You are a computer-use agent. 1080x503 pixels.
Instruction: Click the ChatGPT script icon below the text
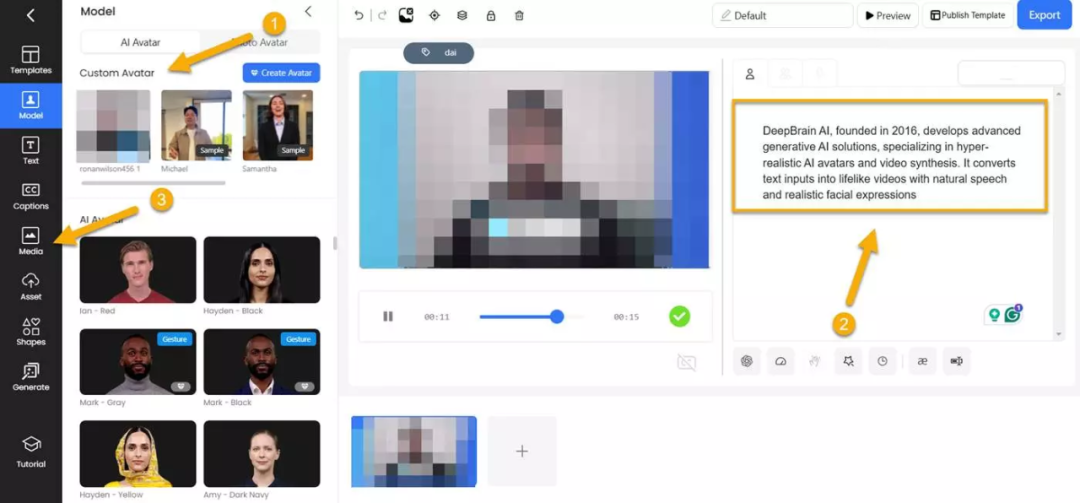[x=747, y=361]
